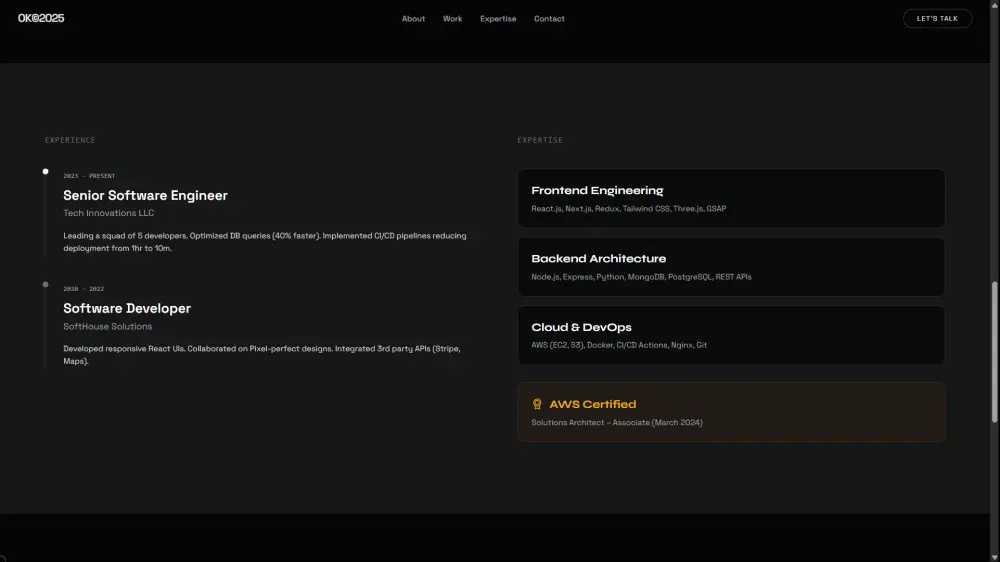The image size is (1000, 562).
Task: Click the page vertical scrollbar thumb
Action: (x=994, y=350)
